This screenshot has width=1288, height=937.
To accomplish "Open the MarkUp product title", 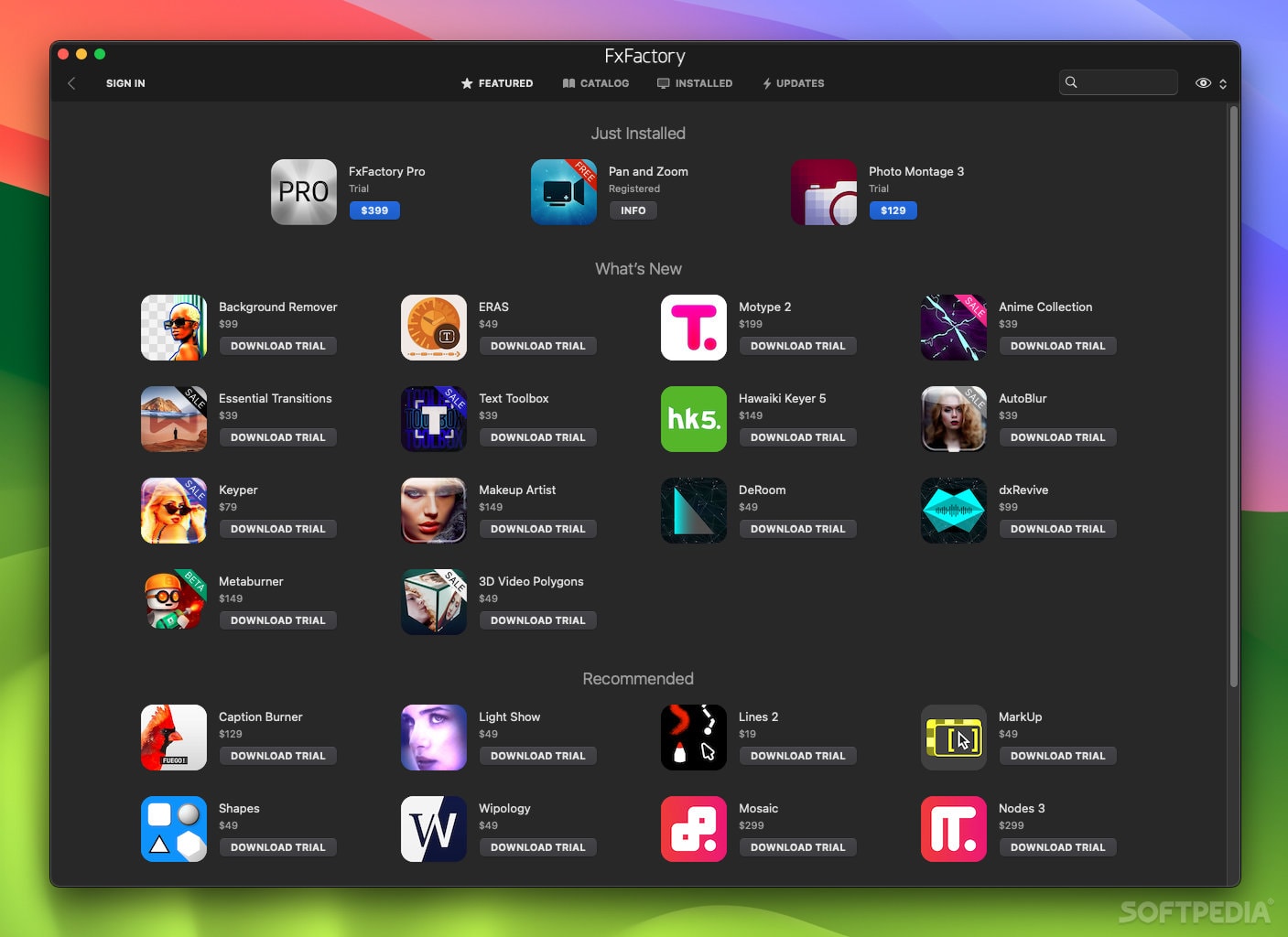I will tap(1021, 716).
